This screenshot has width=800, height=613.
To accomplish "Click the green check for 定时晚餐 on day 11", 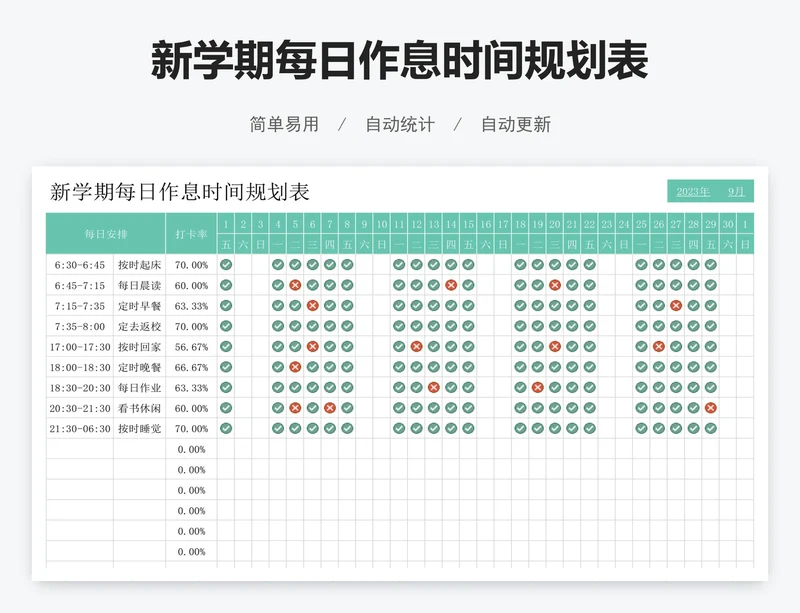I will [399, 367].
